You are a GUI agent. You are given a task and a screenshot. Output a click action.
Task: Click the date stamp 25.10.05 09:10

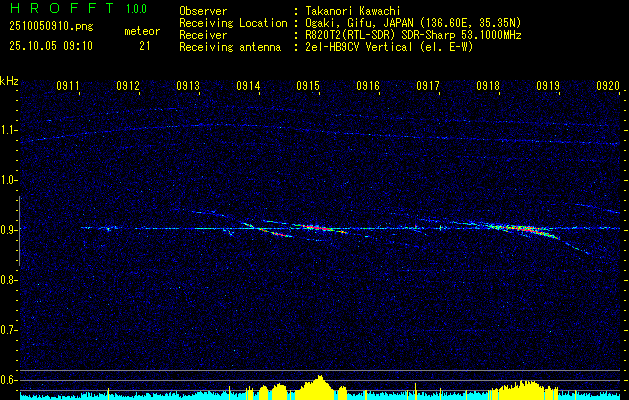click(51, 46)
